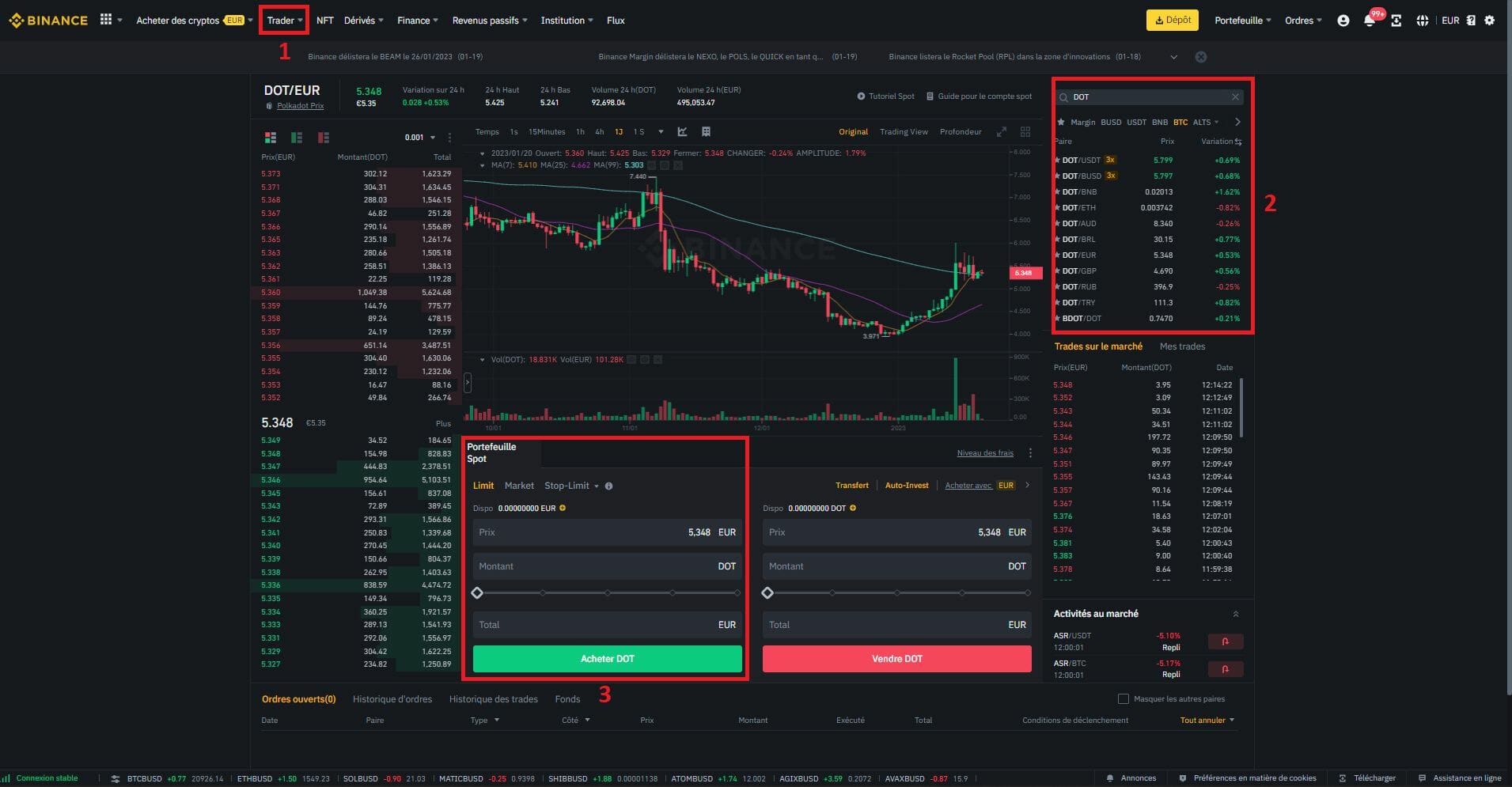Favorite the DOT/BNB pair star
The width and height of the screenshot is (1512, 787).
click(x=1057, y=191)
